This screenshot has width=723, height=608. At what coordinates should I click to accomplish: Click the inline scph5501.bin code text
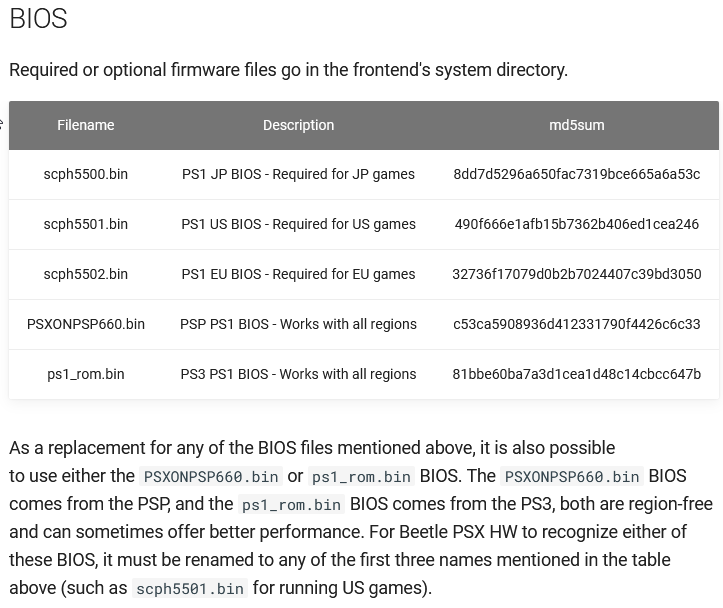click(190, 588)
